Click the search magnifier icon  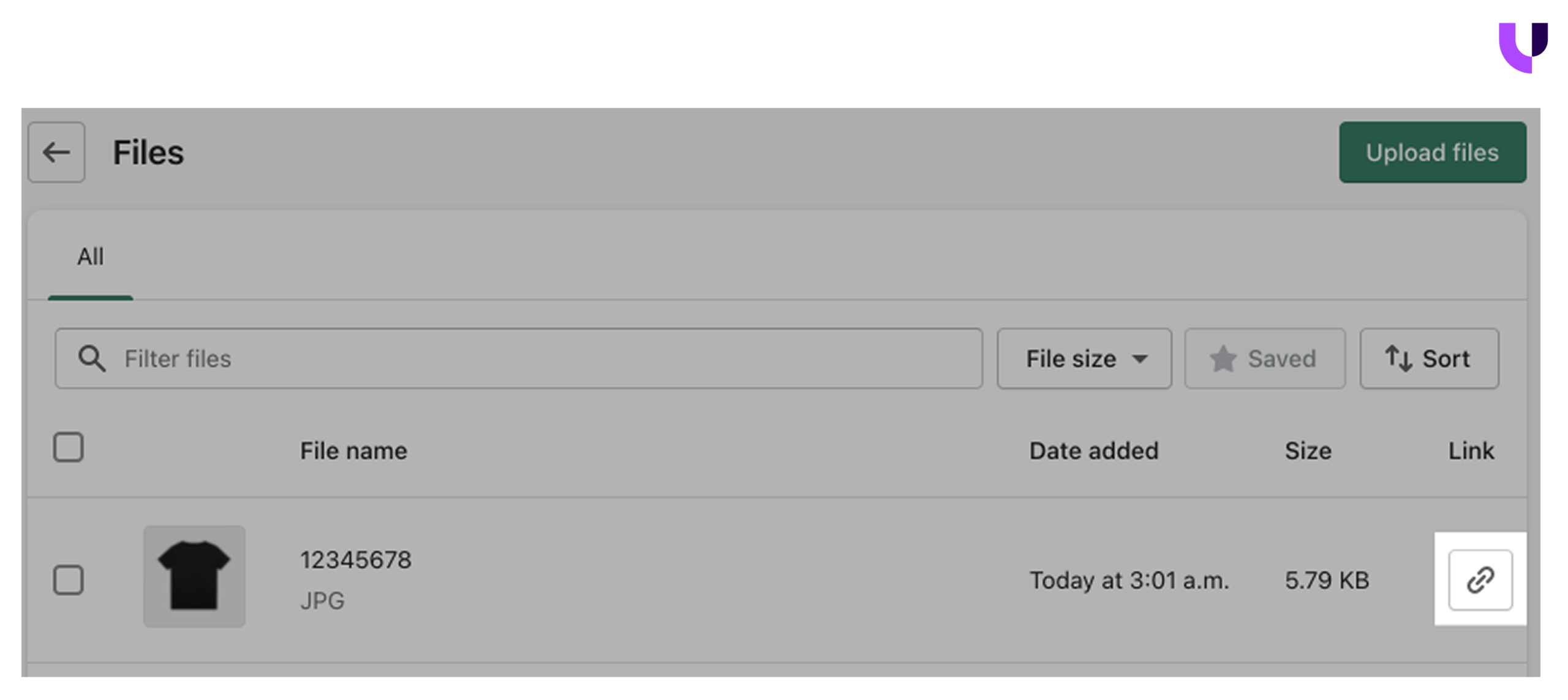coord(92,358)
